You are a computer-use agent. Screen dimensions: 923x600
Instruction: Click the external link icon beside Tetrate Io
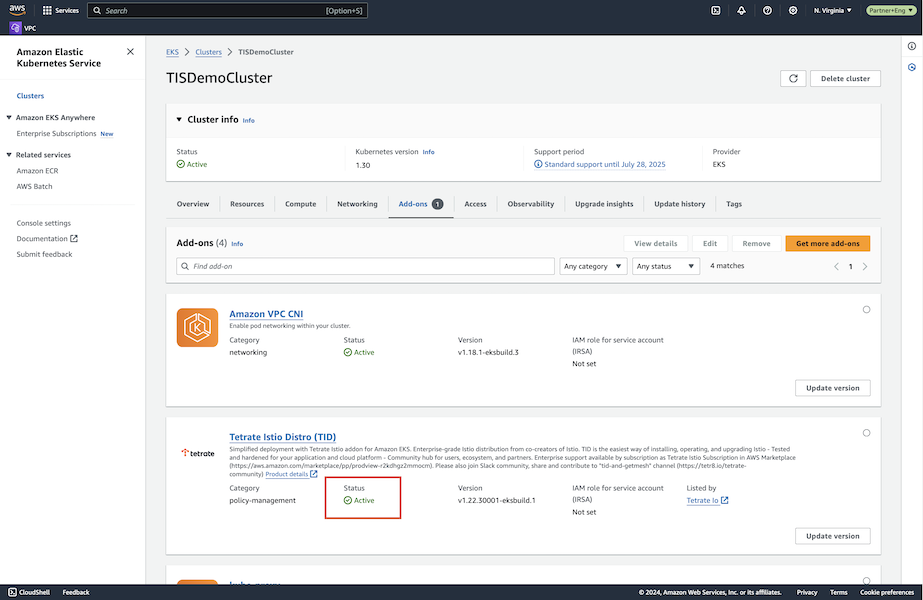tap(725, 500)
